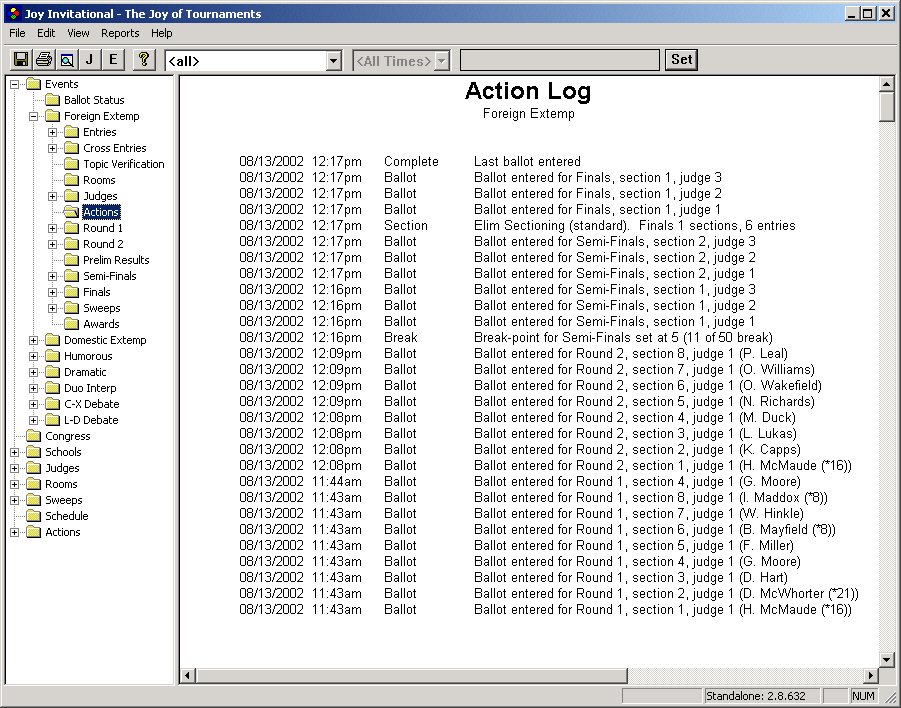Select the Schedule tree item
This screenshot has width=901, height=708.
(x=67, y=516)
